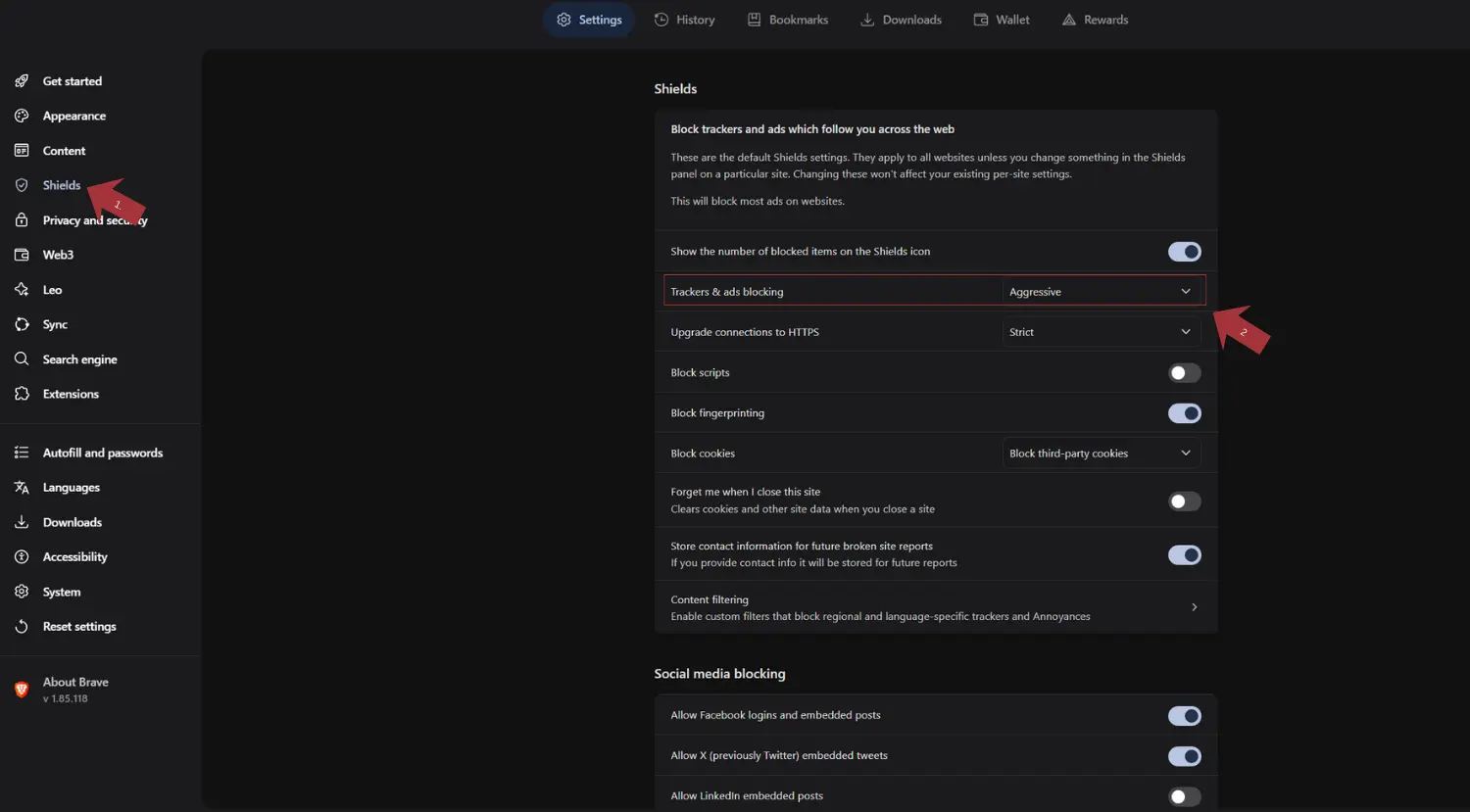Viewport: 1470px width, 812px height.
Task: Click the Web3 wallet icon in sidebar
Action: [x=22, y=255]
